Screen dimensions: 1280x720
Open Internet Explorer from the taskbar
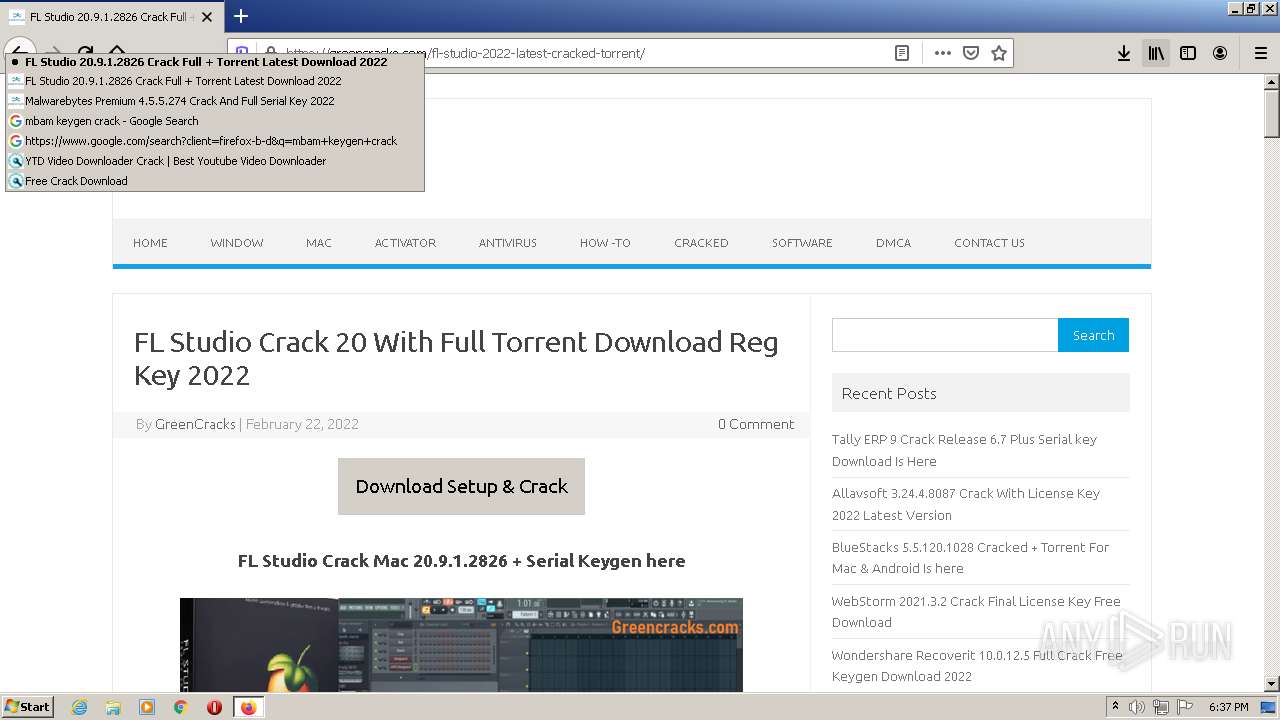(x=79, y=707)
